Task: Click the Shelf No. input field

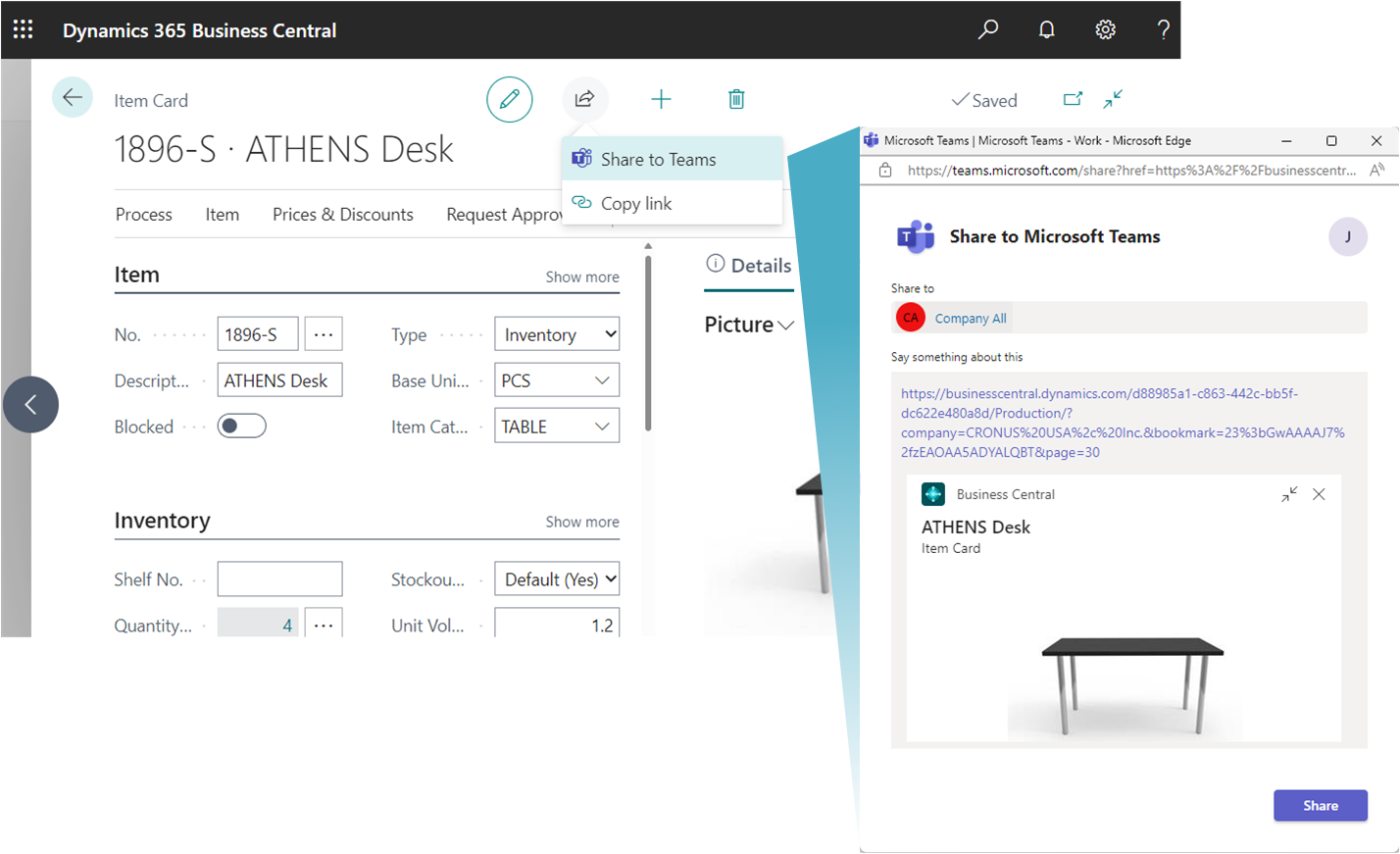Action: [279, 578]
